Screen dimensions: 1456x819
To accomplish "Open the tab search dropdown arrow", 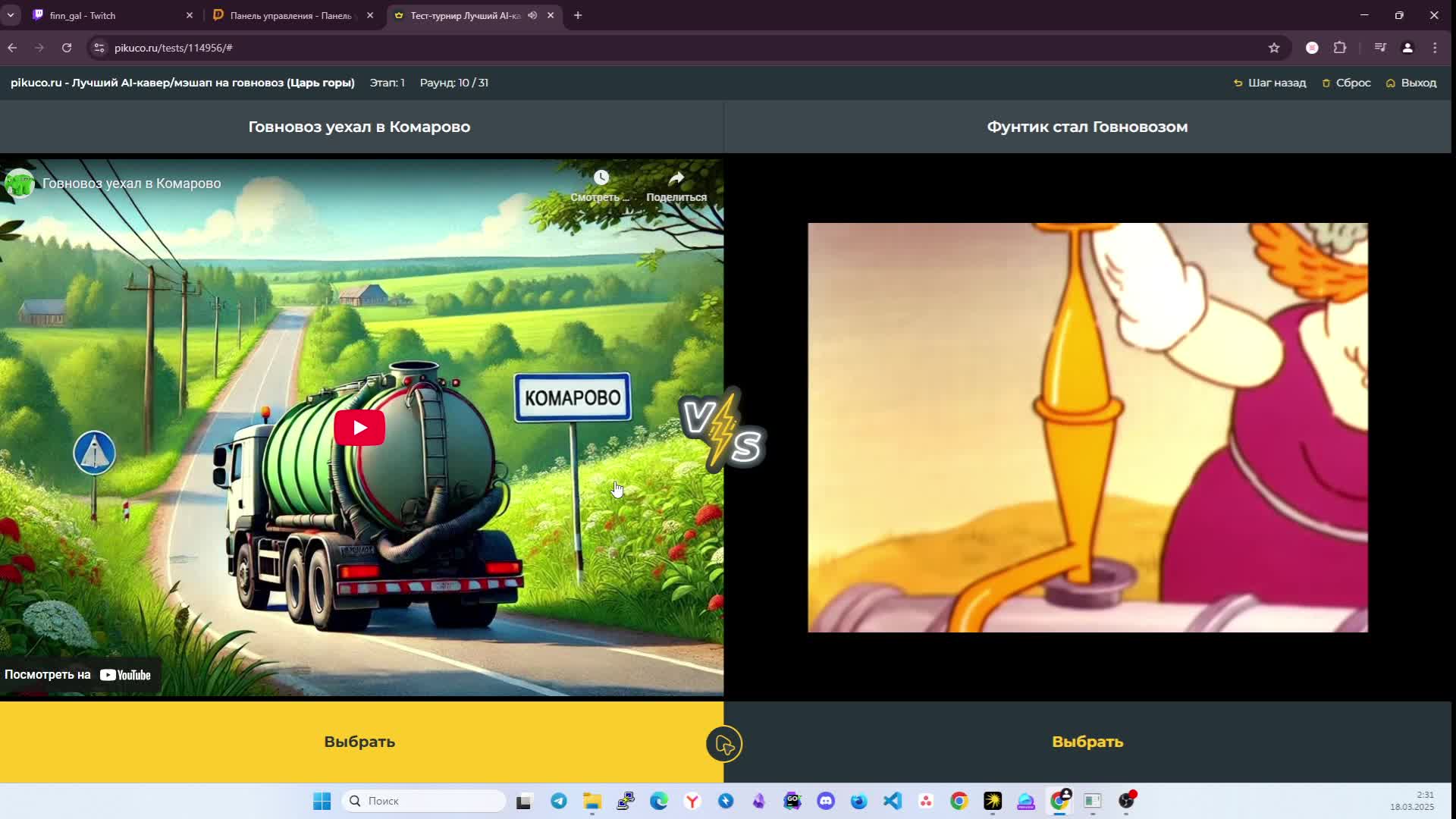I will [x=11, y=15].
